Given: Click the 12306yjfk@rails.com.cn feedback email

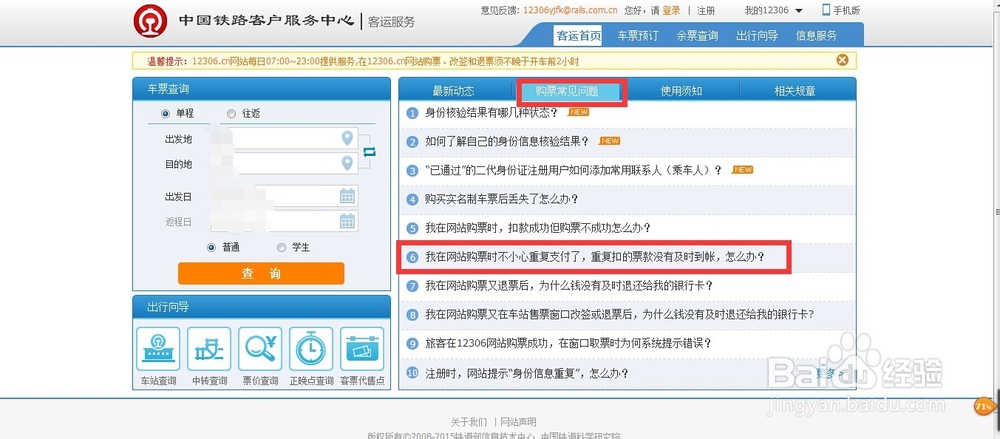Looking at the screenshot, I should pyautogui.click(x=570, y=11).
